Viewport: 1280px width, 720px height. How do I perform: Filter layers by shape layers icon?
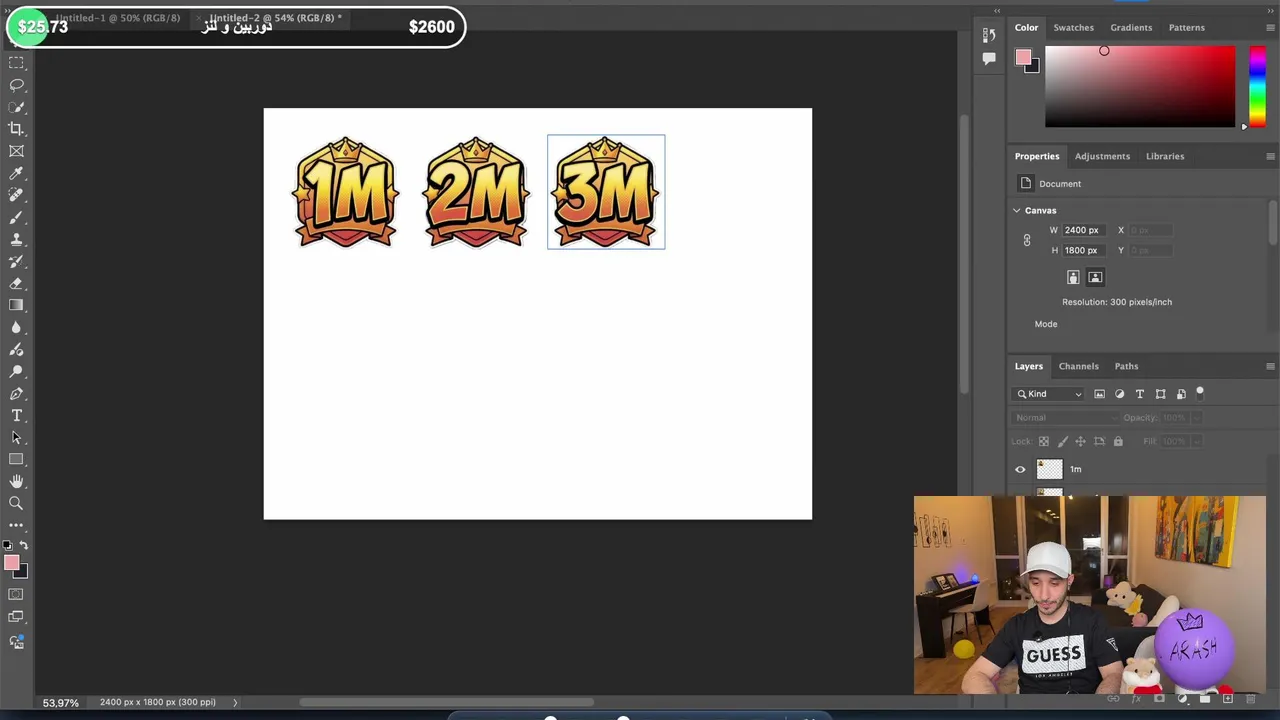1160,394
